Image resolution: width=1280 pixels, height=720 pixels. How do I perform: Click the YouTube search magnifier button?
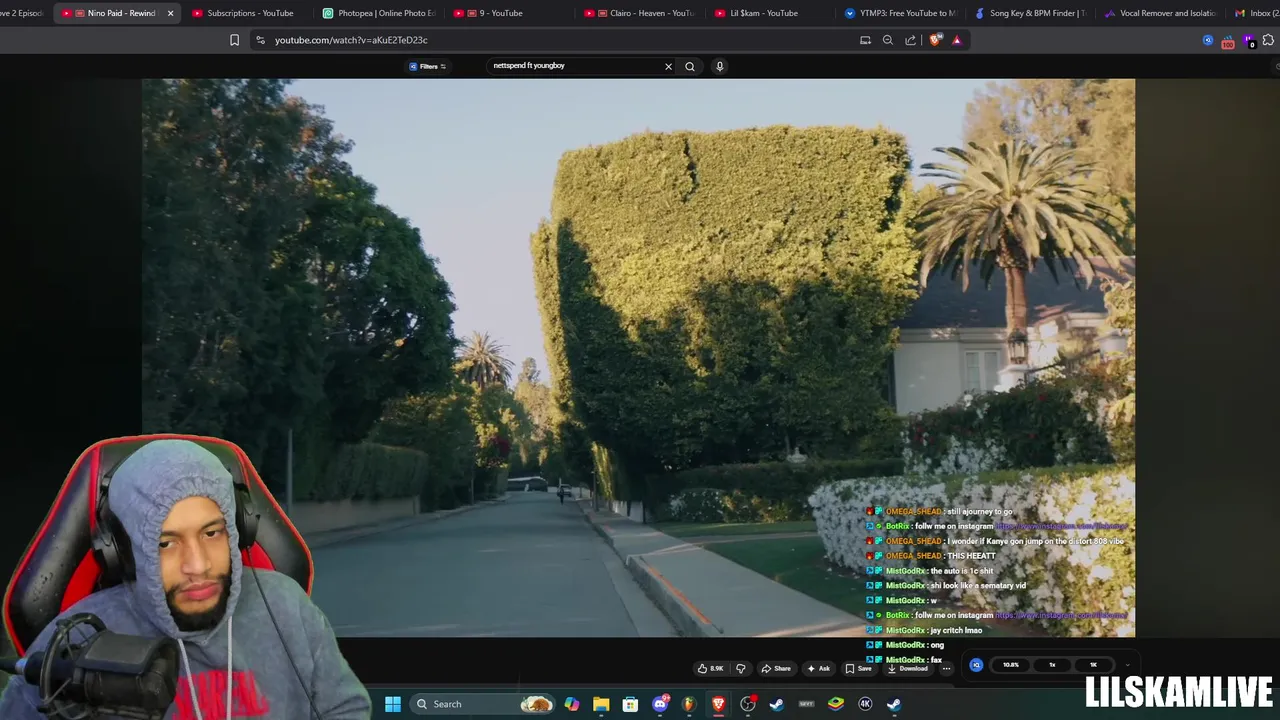[x=690, y=66]
